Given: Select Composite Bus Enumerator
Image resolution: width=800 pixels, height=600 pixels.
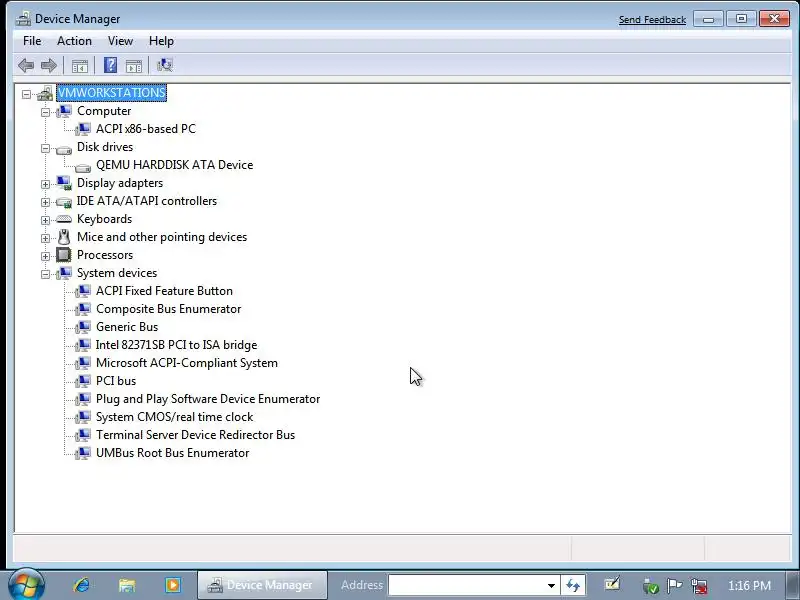Looking at the screenshot, I should point(168,309).
